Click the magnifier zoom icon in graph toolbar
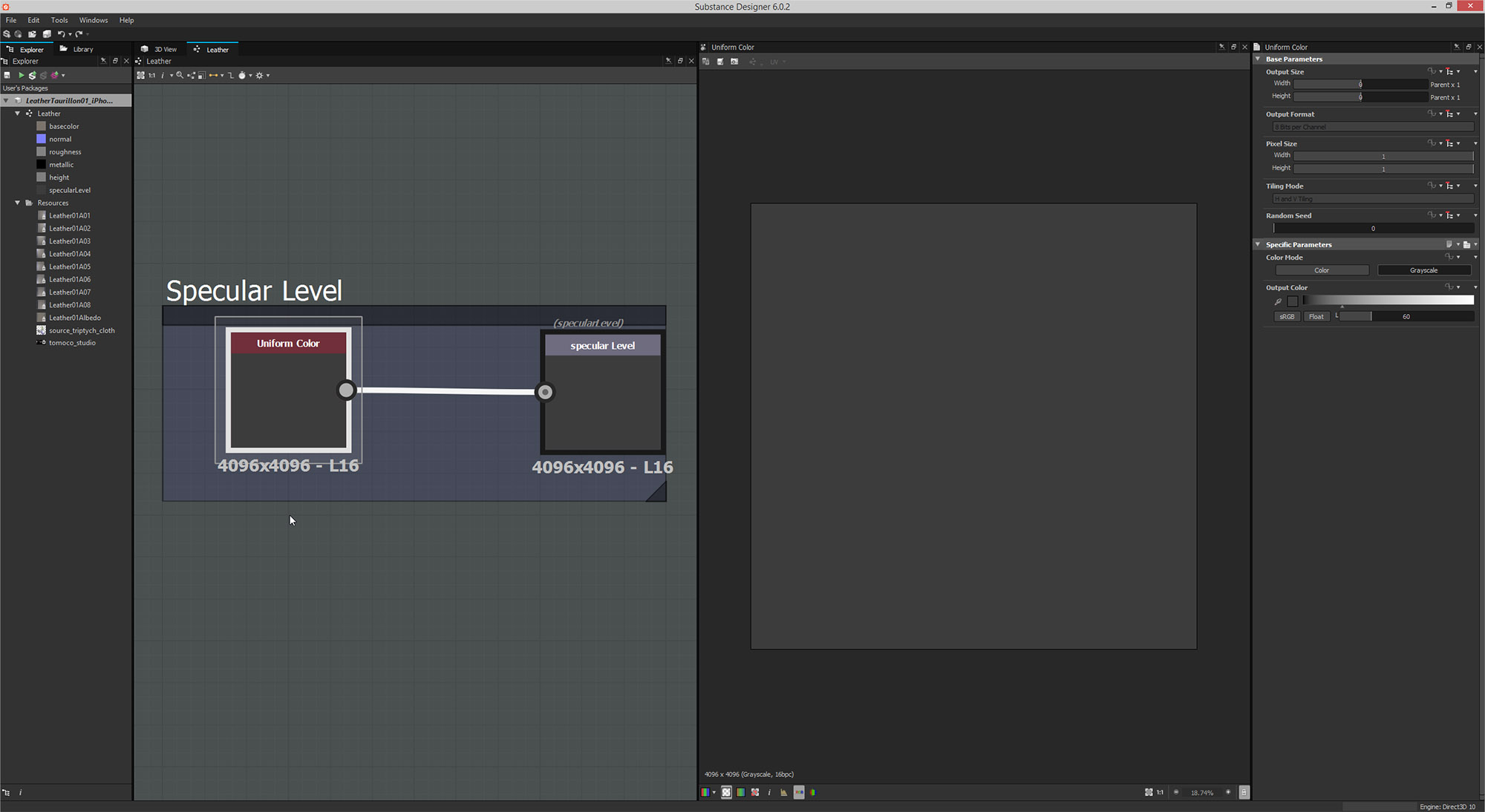This screenshot has width=1485, height=812. [x=180, y=75]
